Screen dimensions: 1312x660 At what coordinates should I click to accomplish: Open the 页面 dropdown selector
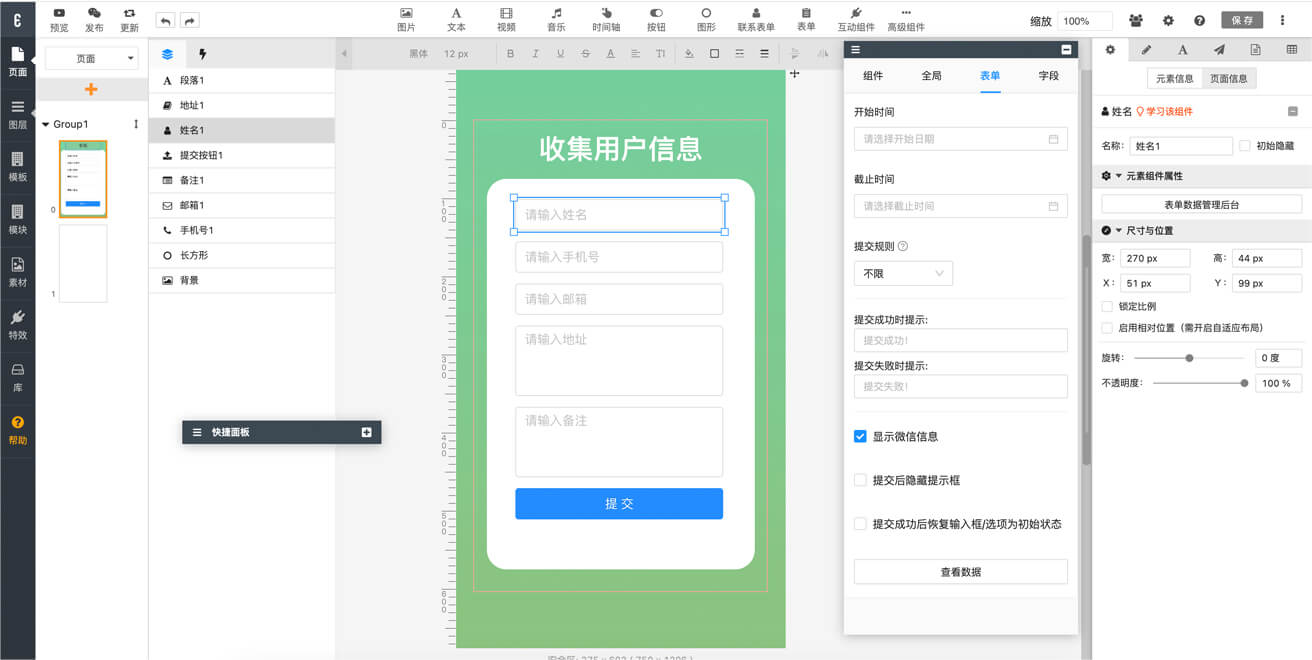[92, 59]
